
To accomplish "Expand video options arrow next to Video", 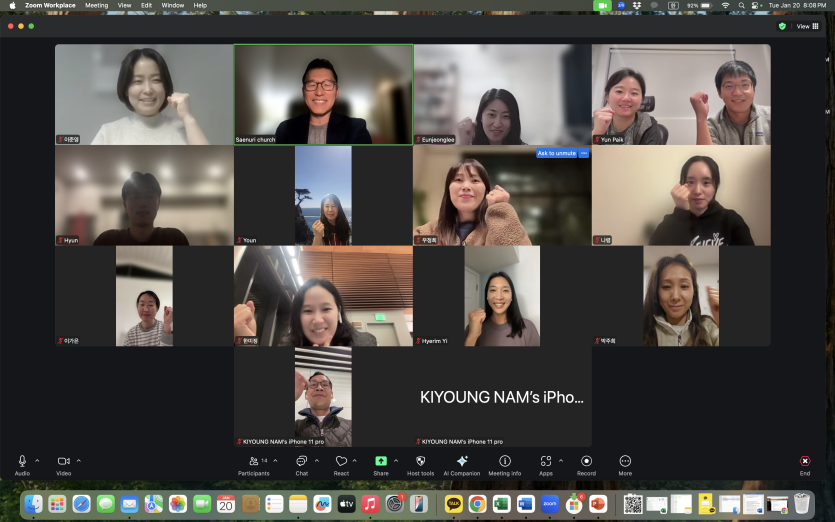I will [79, 461].
